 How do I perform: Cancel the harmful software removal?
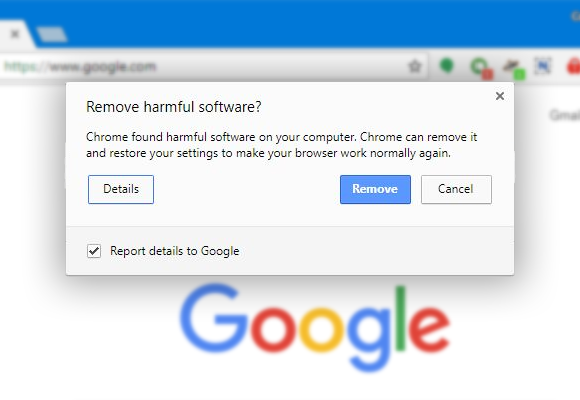click(x=456, y=189)
